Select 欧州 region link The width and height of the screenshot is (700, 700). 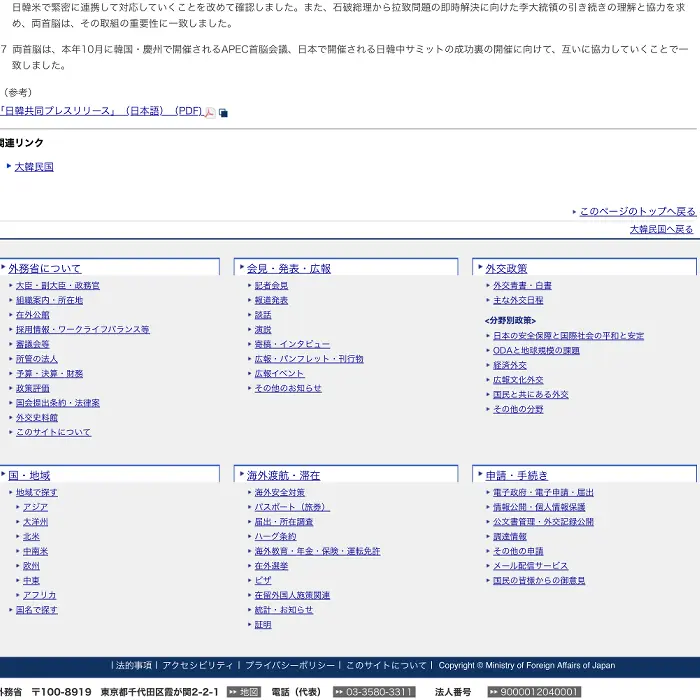click(x=31, y=566)
